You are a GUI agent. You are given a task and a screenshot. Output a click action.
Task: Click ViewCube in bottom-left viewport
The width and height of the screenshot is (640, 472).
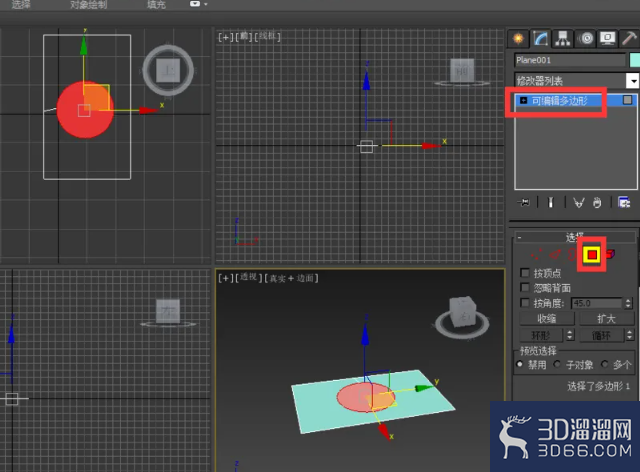pyautogui.click(x=168, y=314)
